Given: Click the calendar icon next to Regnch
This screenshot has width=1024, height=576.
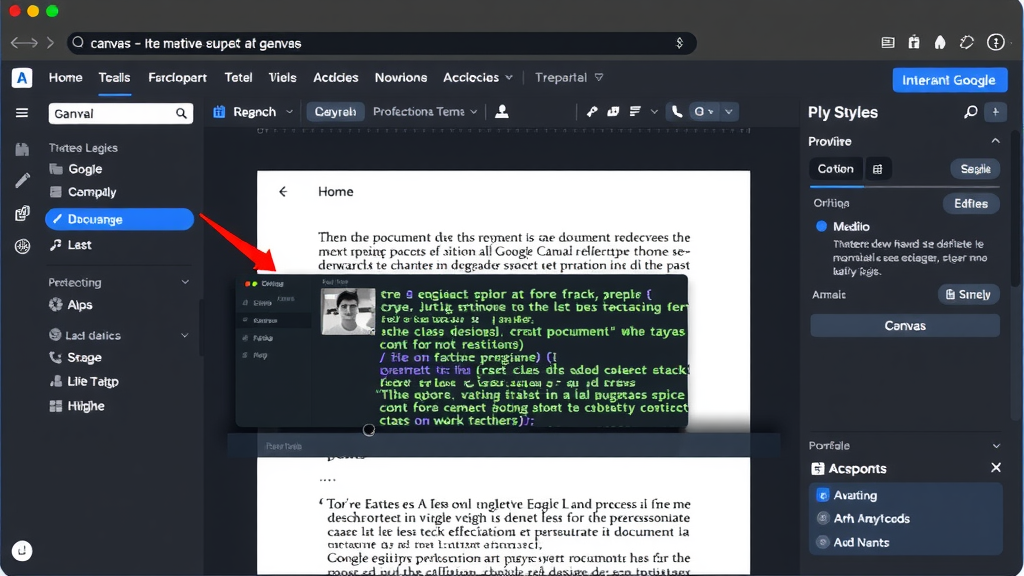Looking at the screenshot, I should point(218,112).
